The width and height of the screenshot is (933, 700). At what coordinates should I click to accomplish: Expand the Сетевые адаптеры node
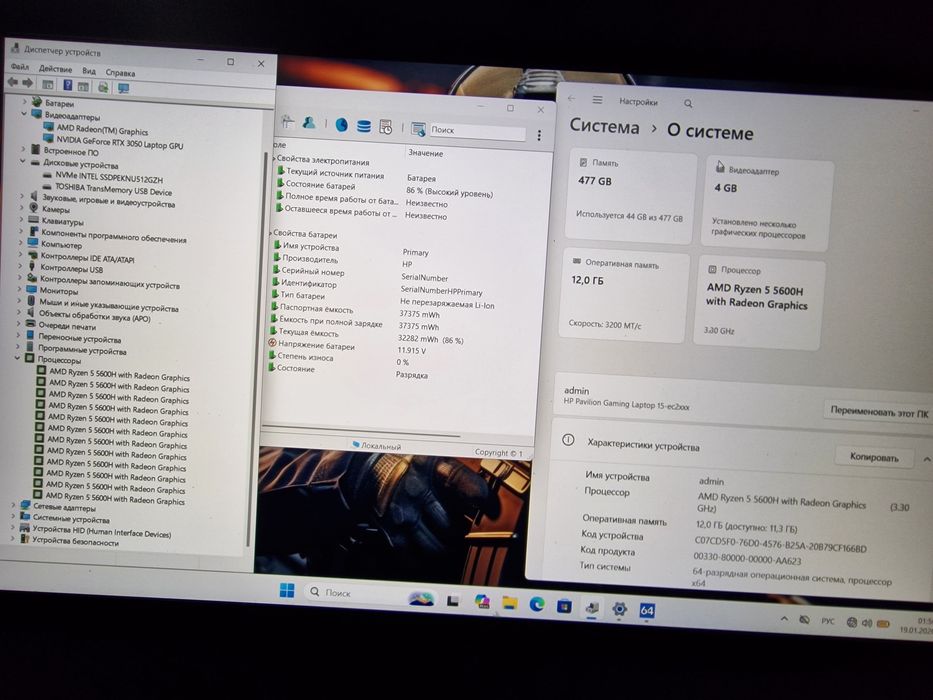click(x=13, y=505)
